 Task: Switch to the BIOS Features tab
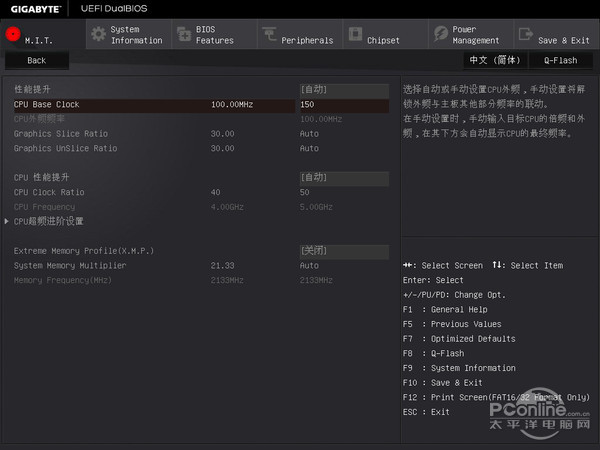(215, 34)
